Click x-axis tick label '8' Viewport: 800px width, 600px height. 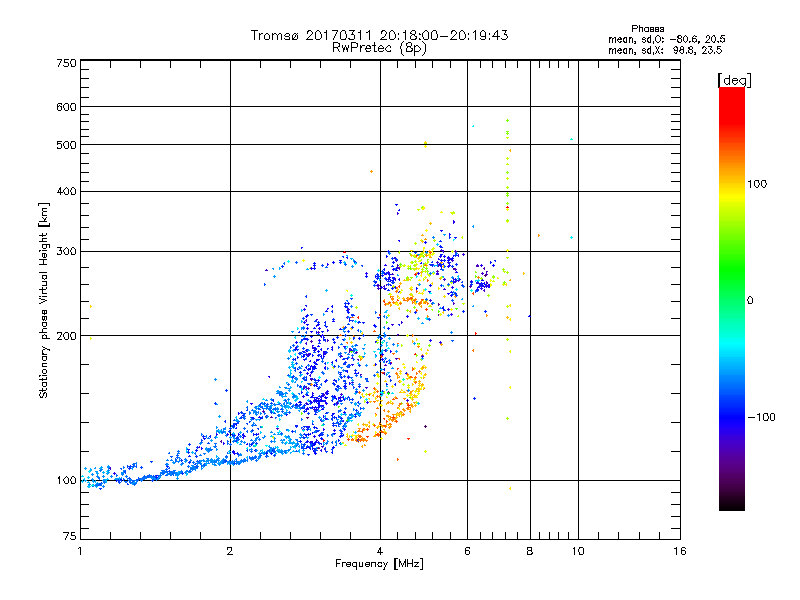[x=530, y=551]
